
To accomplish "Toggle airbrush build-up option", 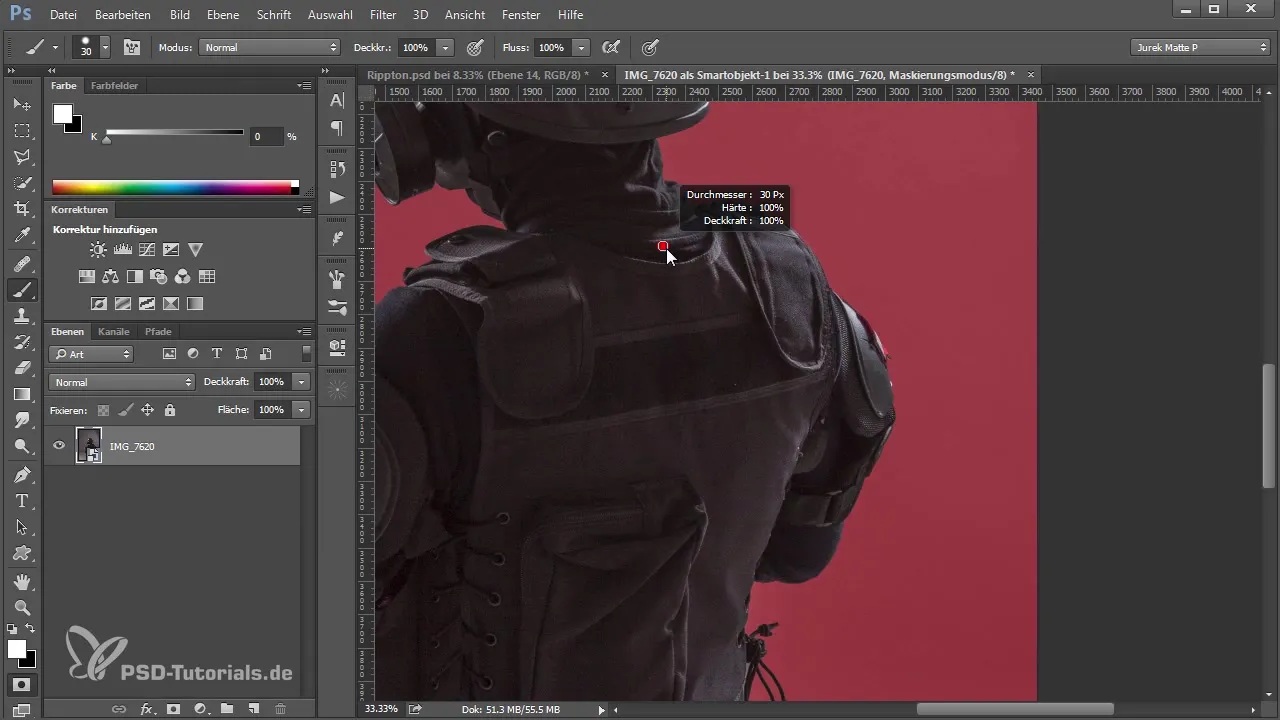I will [x=610, y=47].
